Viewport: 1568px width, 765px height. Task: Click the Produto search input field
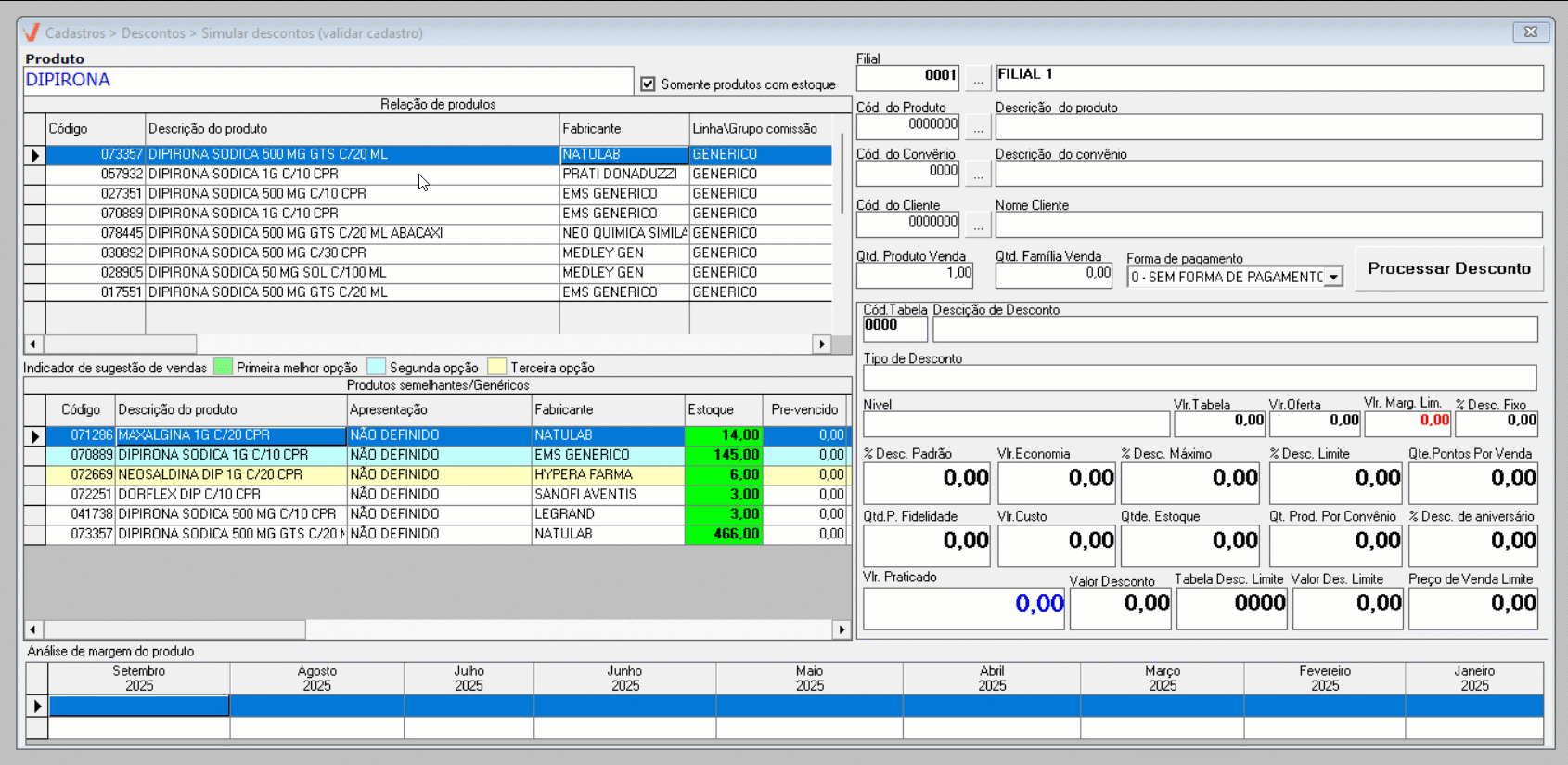pos(328,80)
